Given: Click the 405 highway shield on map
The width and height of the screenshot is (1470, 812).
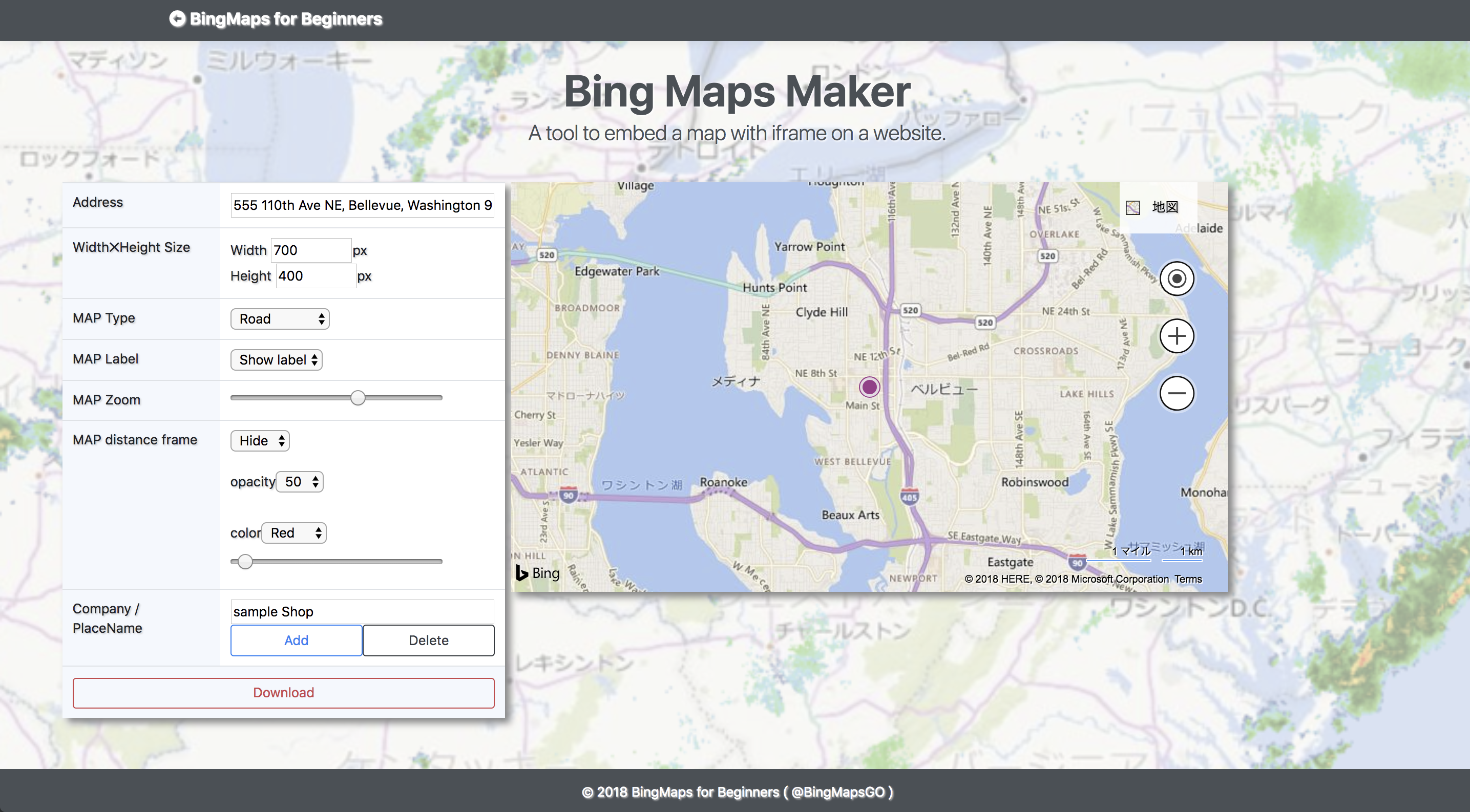Looking at the screenshot, I should pos(909,496).
